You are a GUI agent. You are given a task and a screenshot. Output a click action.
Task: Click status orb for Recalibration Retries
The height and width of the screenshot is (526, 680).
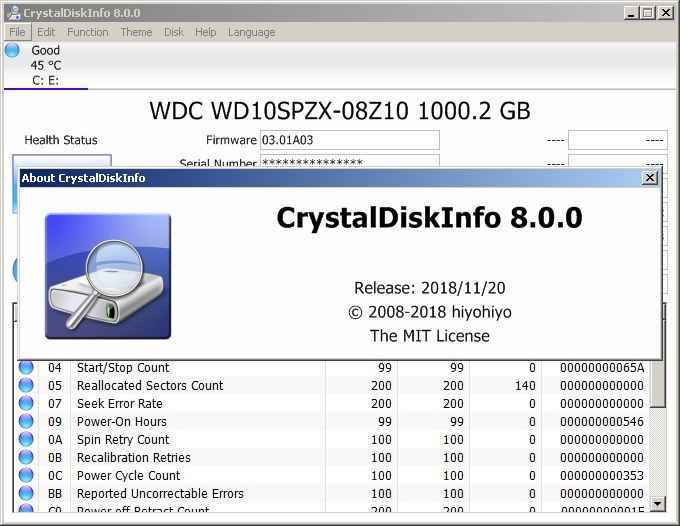point(26,457)
